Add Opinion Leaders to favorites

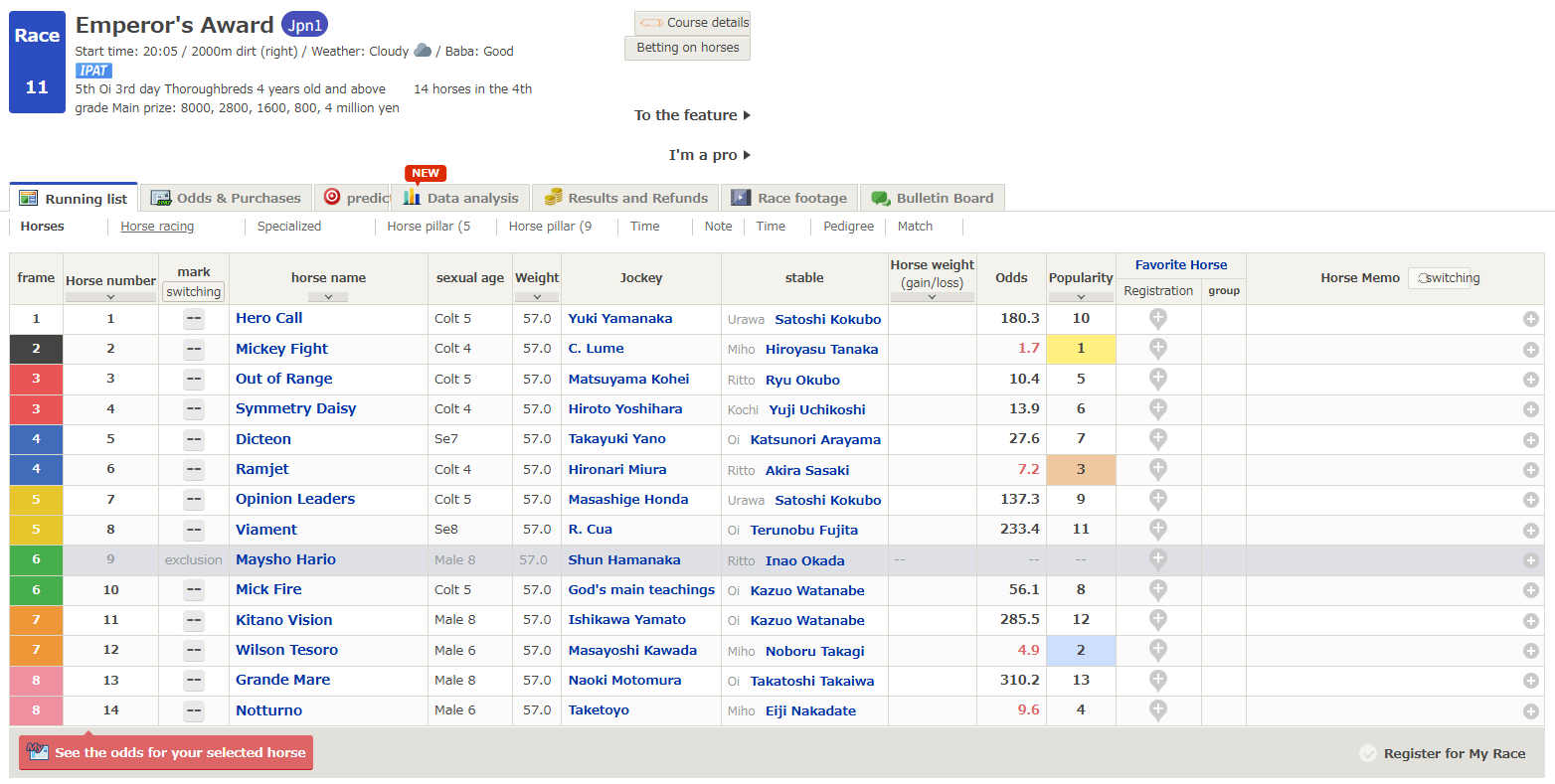[x=1157, y=499]
